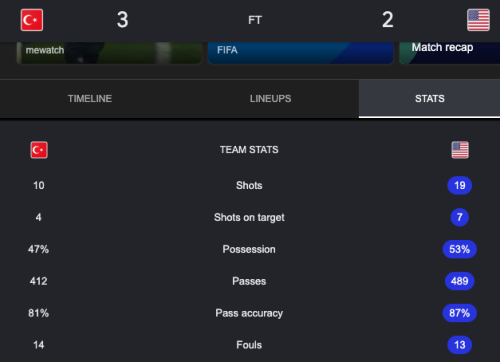The image size is (500, 362).
Task: Click the 53% possession badge
Action: click(x=460, y=249)
